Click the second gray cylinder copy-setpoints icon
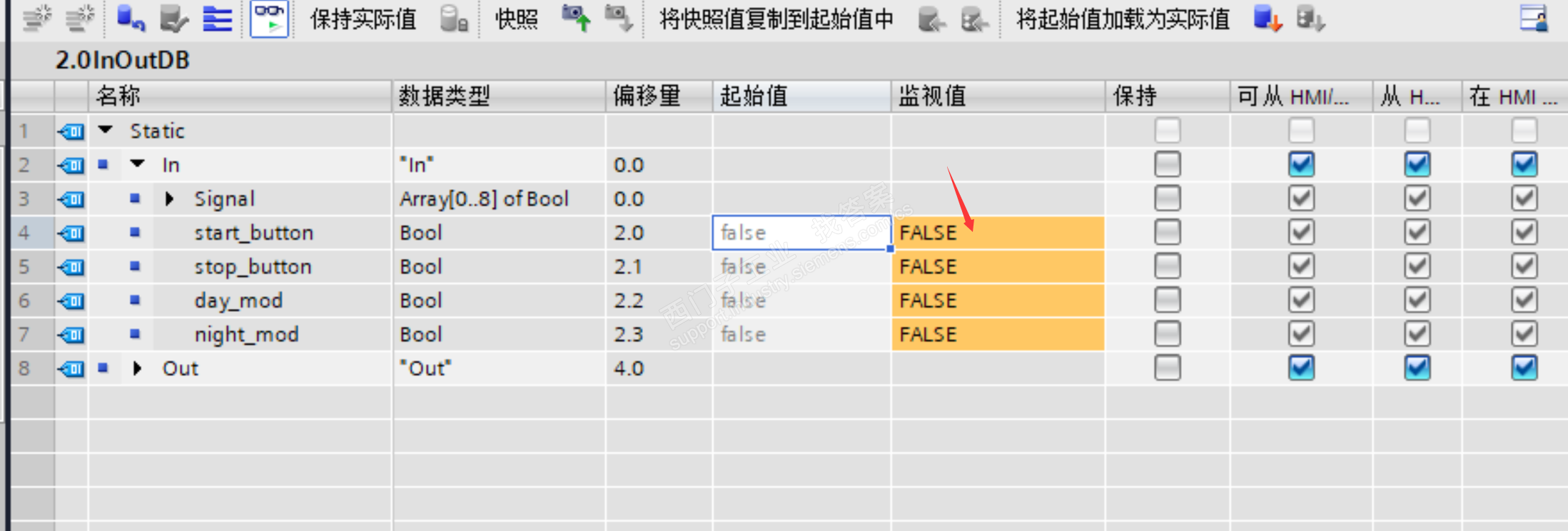Viewport: 1568px width, 531px height. pos(975,19)
